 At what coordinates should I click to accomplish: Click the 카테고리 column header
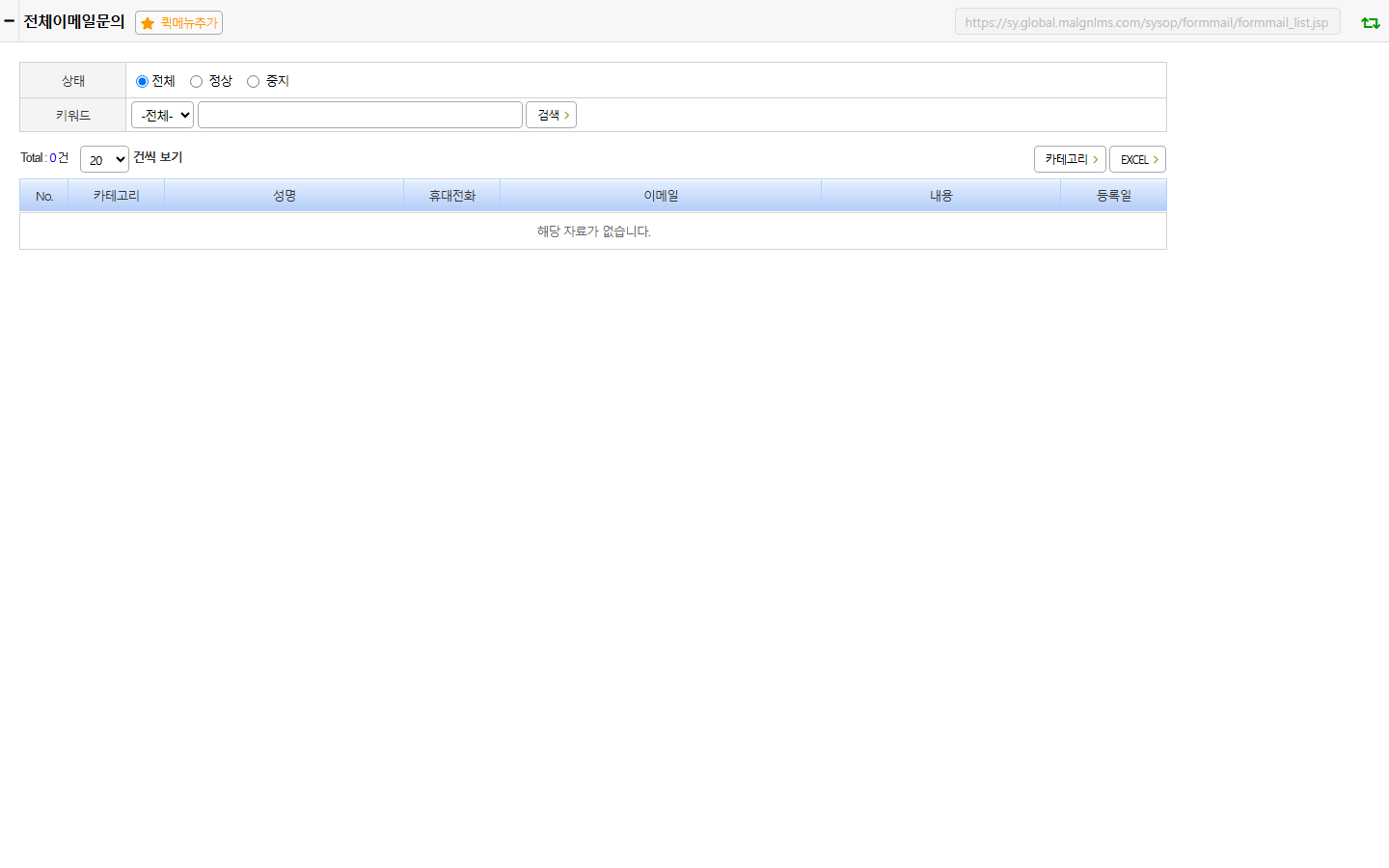click(x=116, y=196)
